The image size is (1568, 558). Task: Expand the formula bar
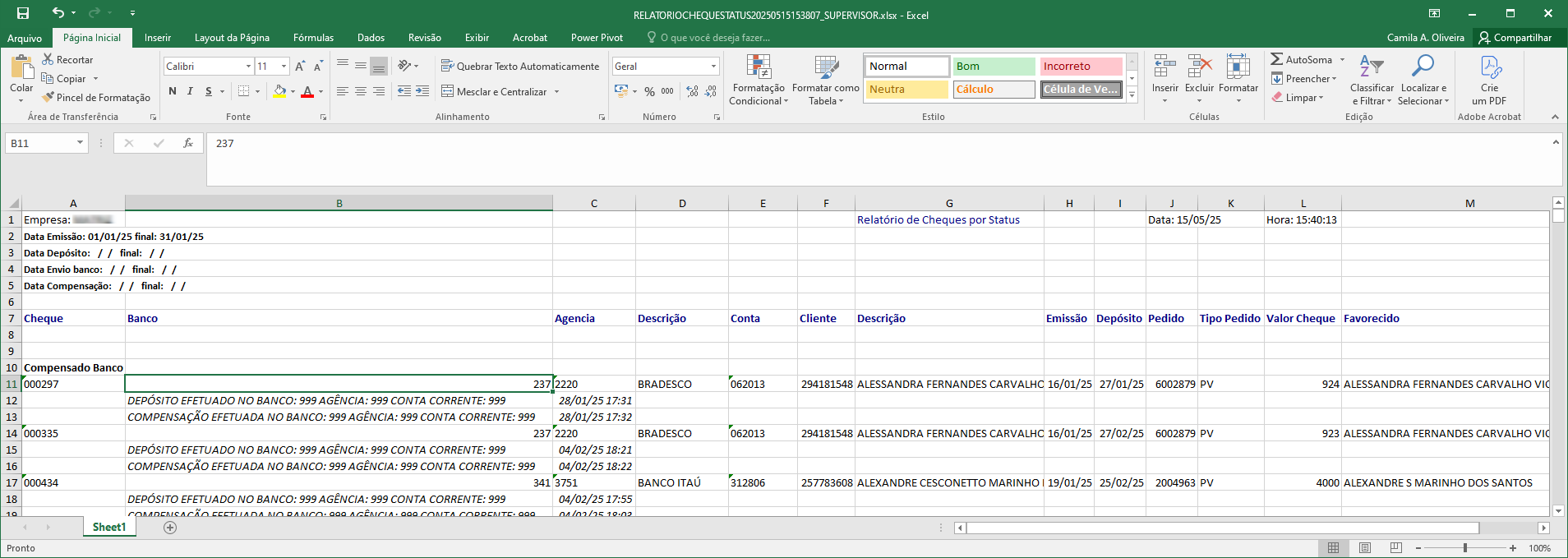1556,142
